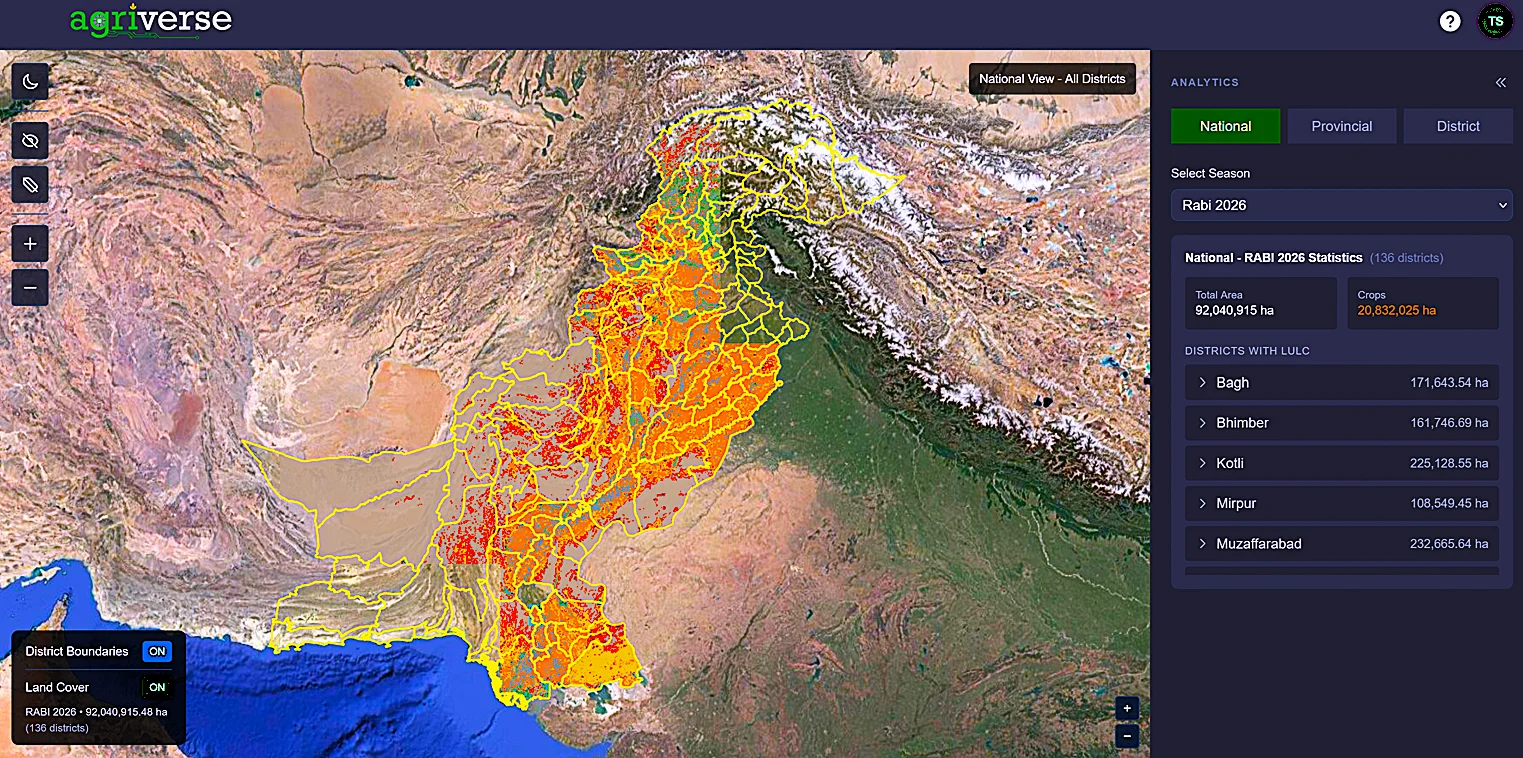Open the help question mark icon
Screen dimensions: 1523x758
(x=1450, y=21)
